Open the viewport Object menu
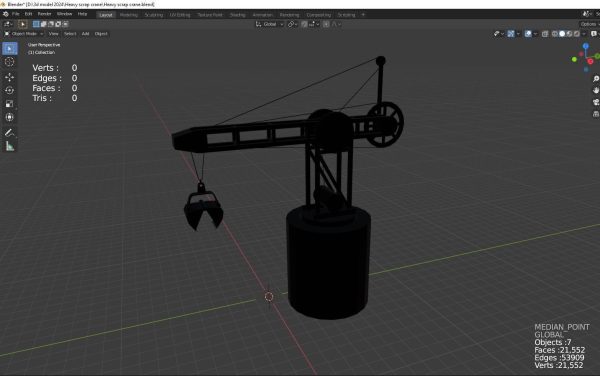The image size is (600, 376). click(101, 34)
